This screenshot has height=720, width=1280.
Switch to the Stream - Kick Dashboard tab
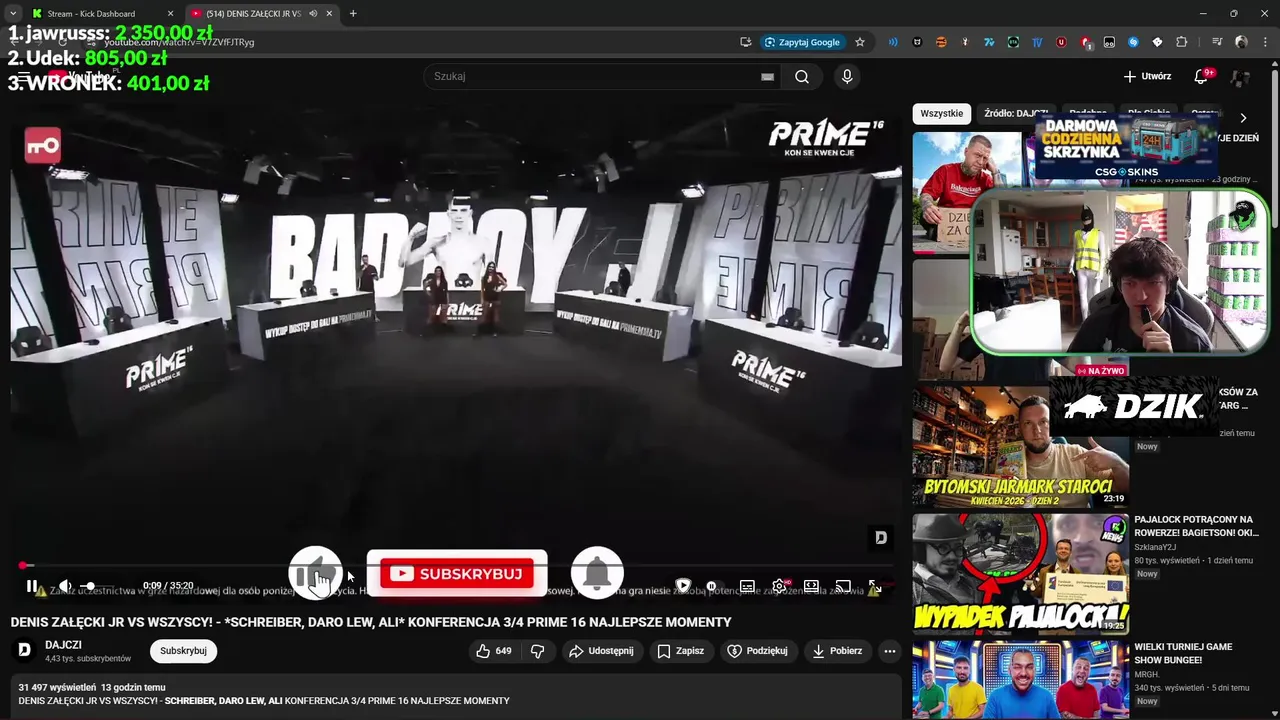tap(100, 13)
